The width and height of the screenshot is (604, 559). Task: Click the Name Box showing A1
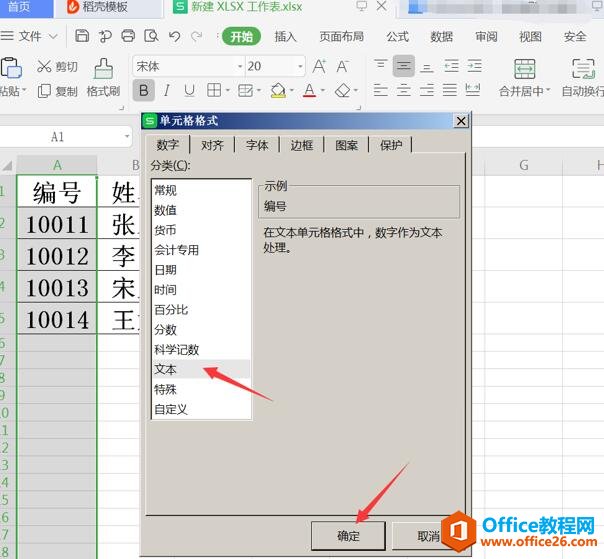click(57, 137)
